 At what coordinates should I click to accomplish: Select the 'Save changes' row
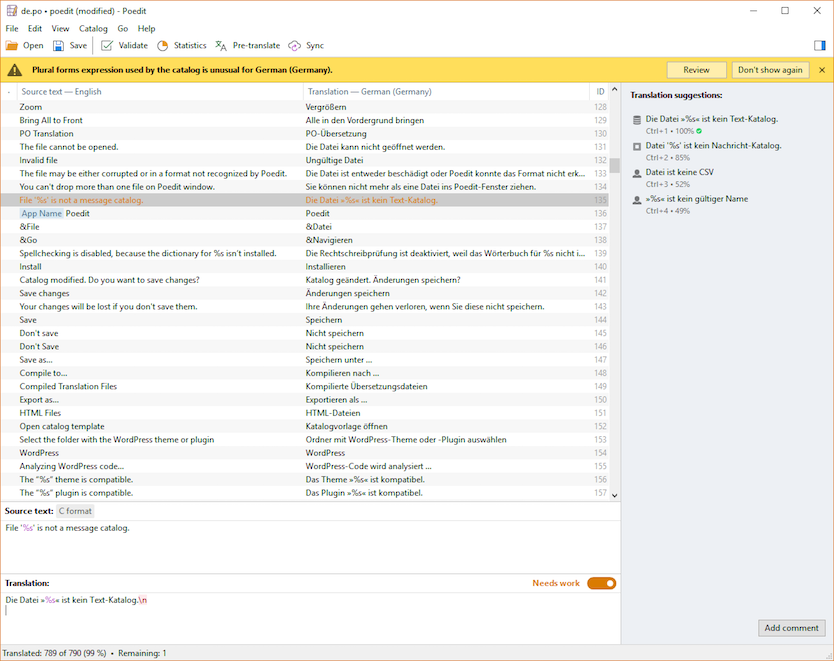point(305,293)
